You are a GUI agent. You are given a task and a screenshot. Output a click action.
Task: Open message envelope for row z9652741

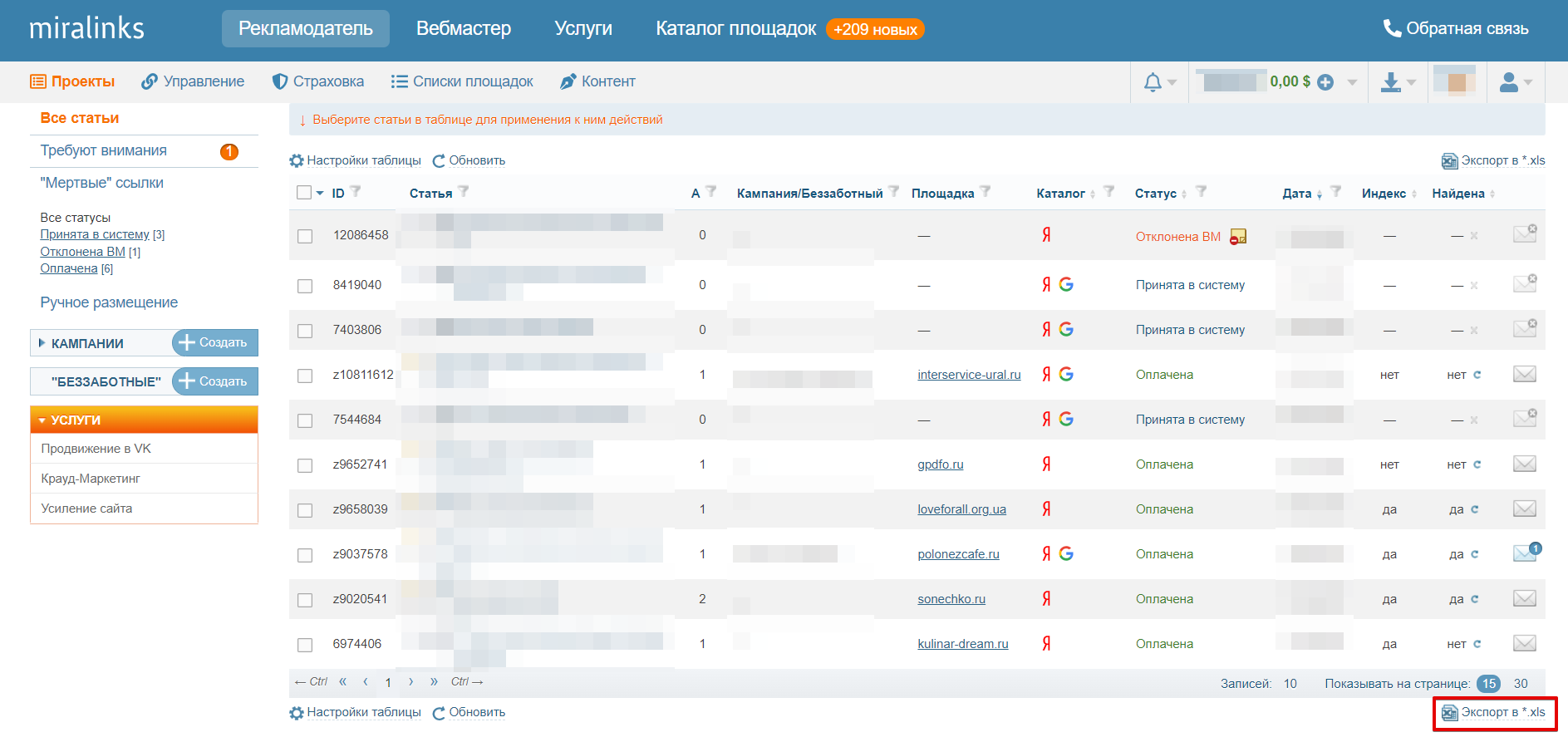pyautogui.click(x=1525, y=464)
